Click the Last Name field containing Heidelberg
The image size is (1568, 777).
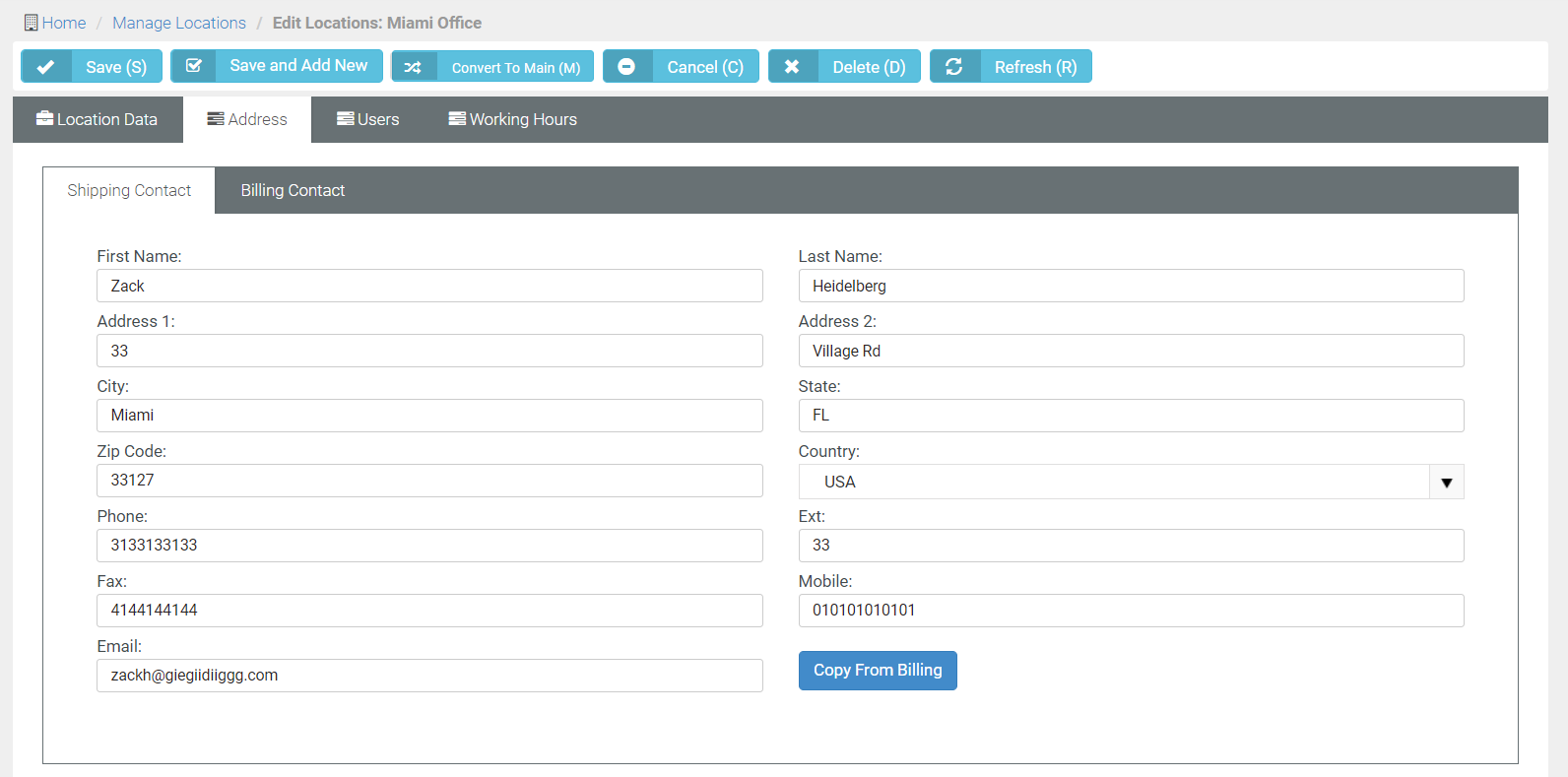pos(1131,286)
